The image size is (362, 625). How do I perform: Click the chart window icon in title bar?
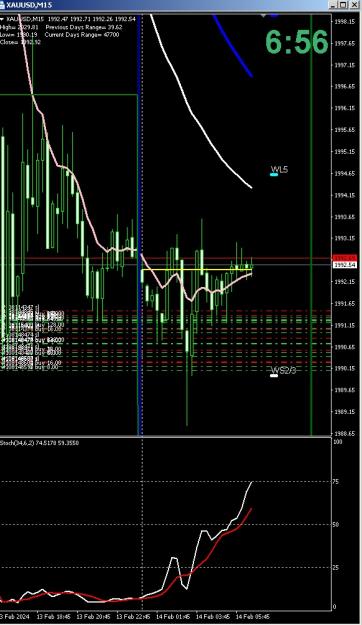point(3,5)
